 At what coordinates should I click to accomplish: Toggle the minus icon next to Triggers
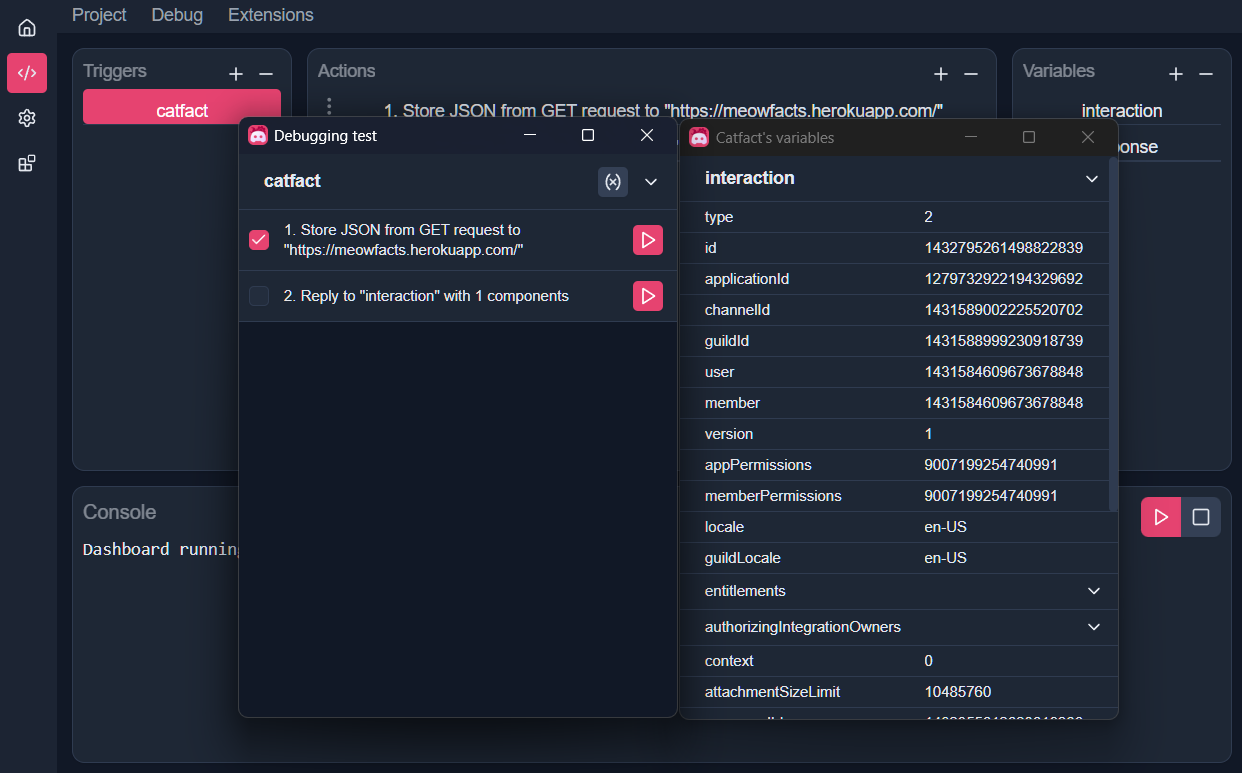(x=266, y=73)
